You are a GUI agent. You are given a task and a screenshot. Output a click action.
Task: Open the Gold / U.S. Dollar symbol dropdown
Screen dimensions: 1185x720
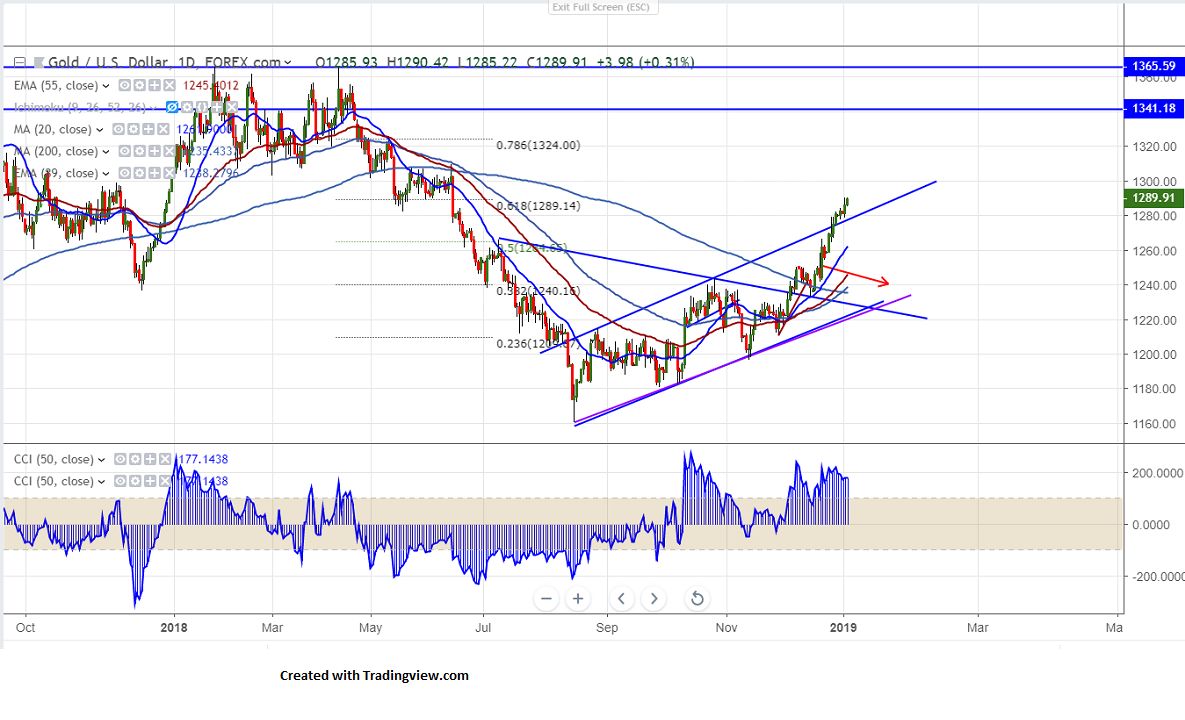(288, 63)
